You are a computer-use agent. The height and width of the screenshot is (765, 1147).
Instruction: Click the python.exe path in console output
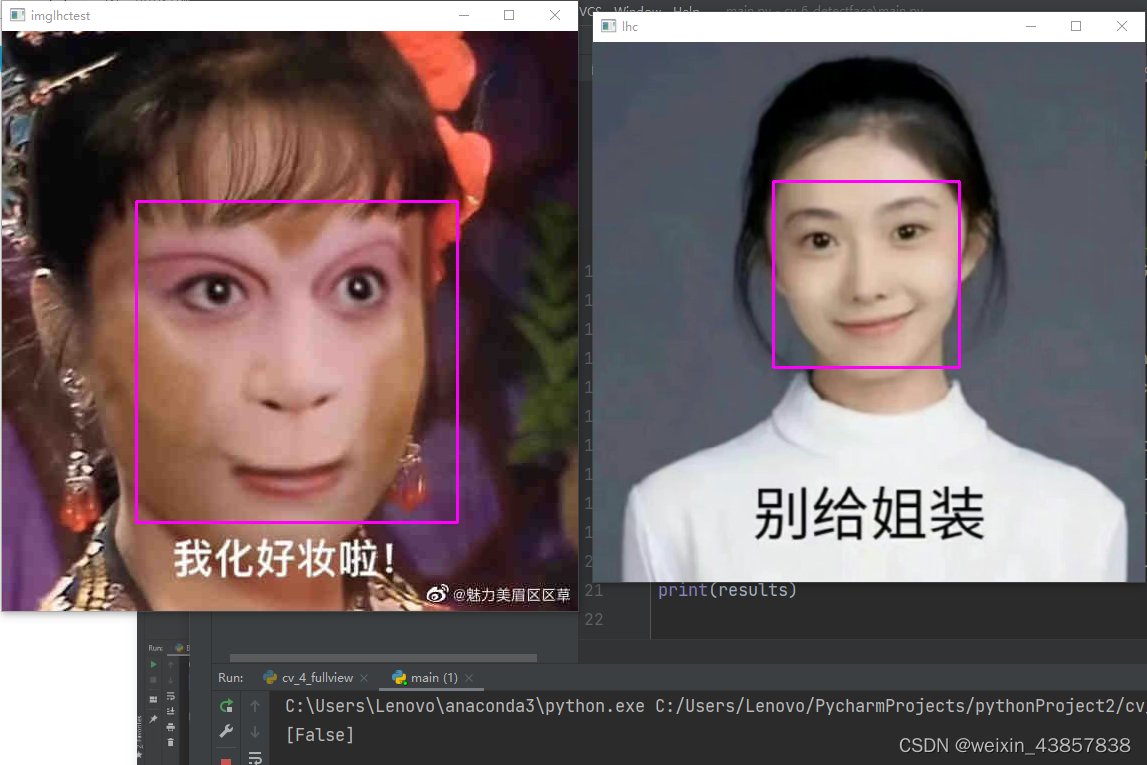[465, 706]
